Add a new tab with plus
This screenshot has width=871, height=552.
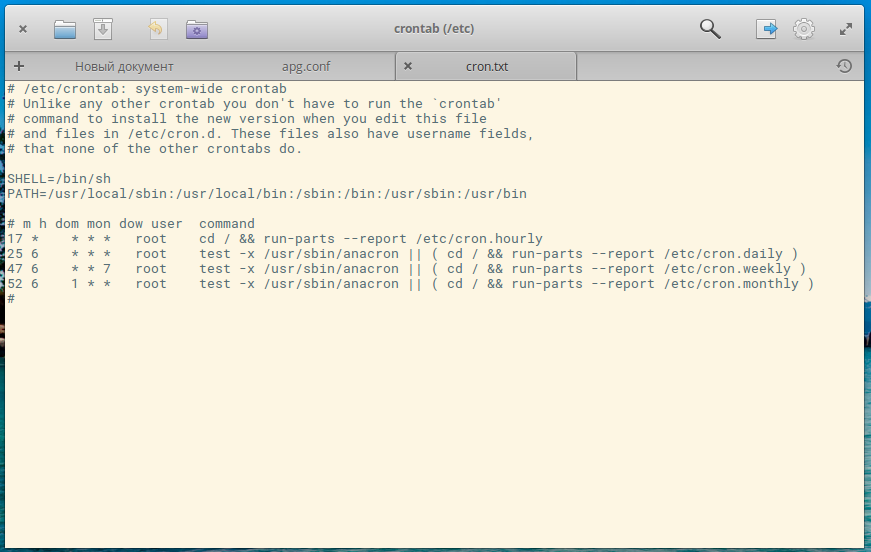pos(19,66)
